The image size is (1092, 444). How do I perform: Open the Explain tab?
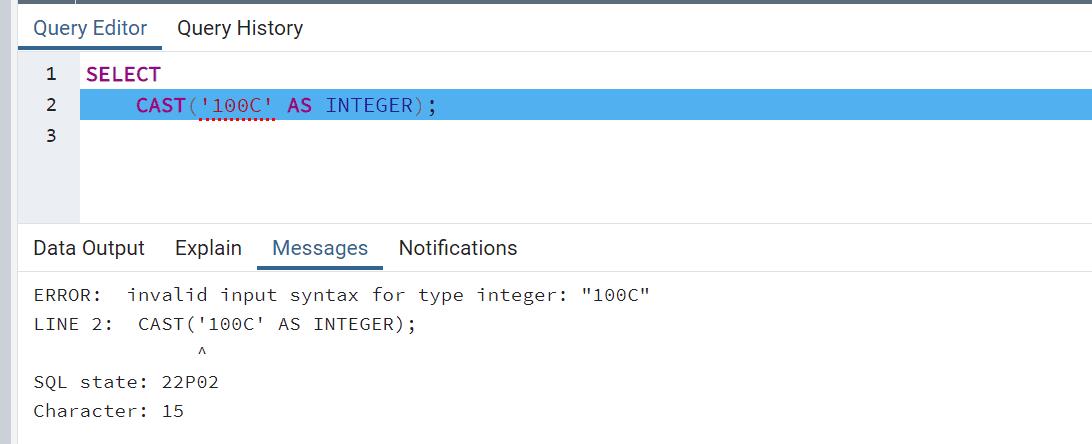208,248
